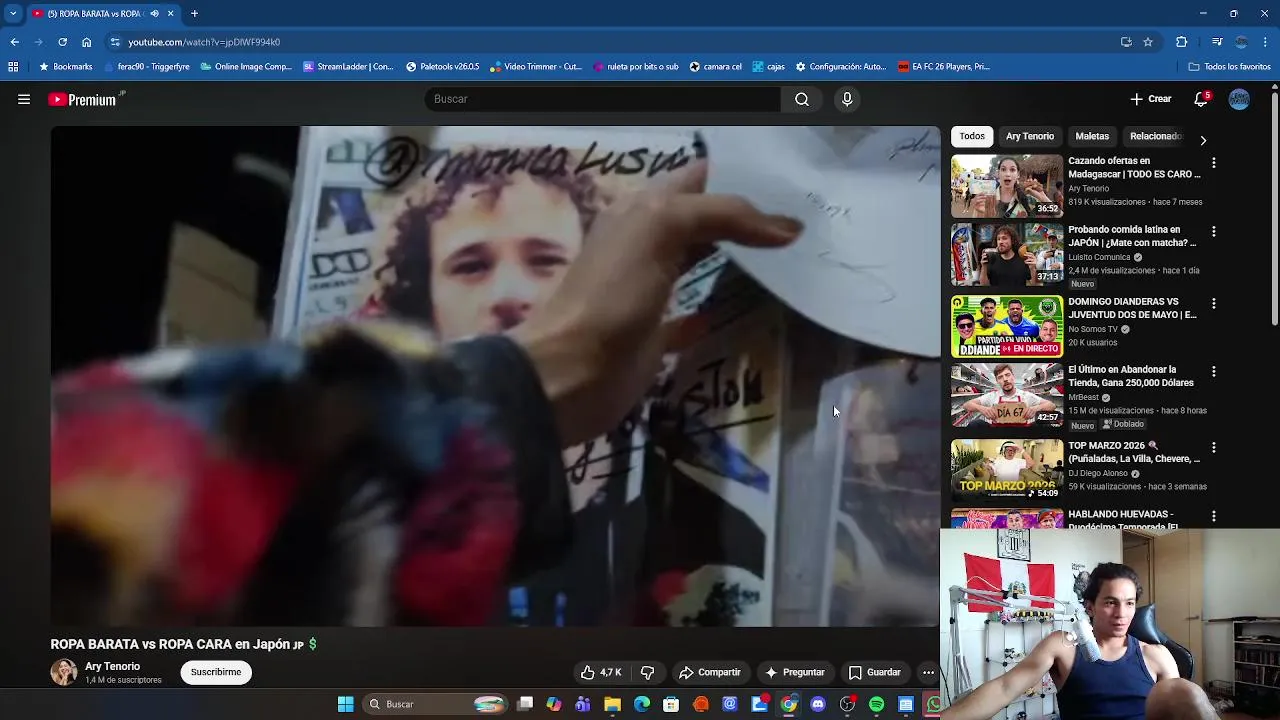The width and height of the screenshot is (1280, 720).
Task: View site information icon in address bar
Action: (116, 42)
